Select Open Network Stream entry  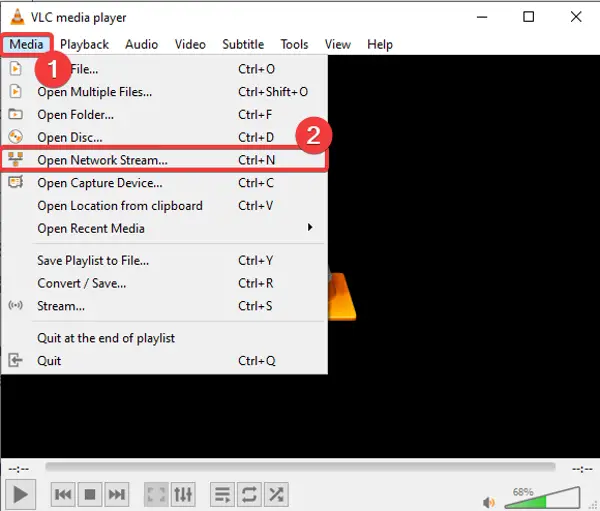(165, 160)
